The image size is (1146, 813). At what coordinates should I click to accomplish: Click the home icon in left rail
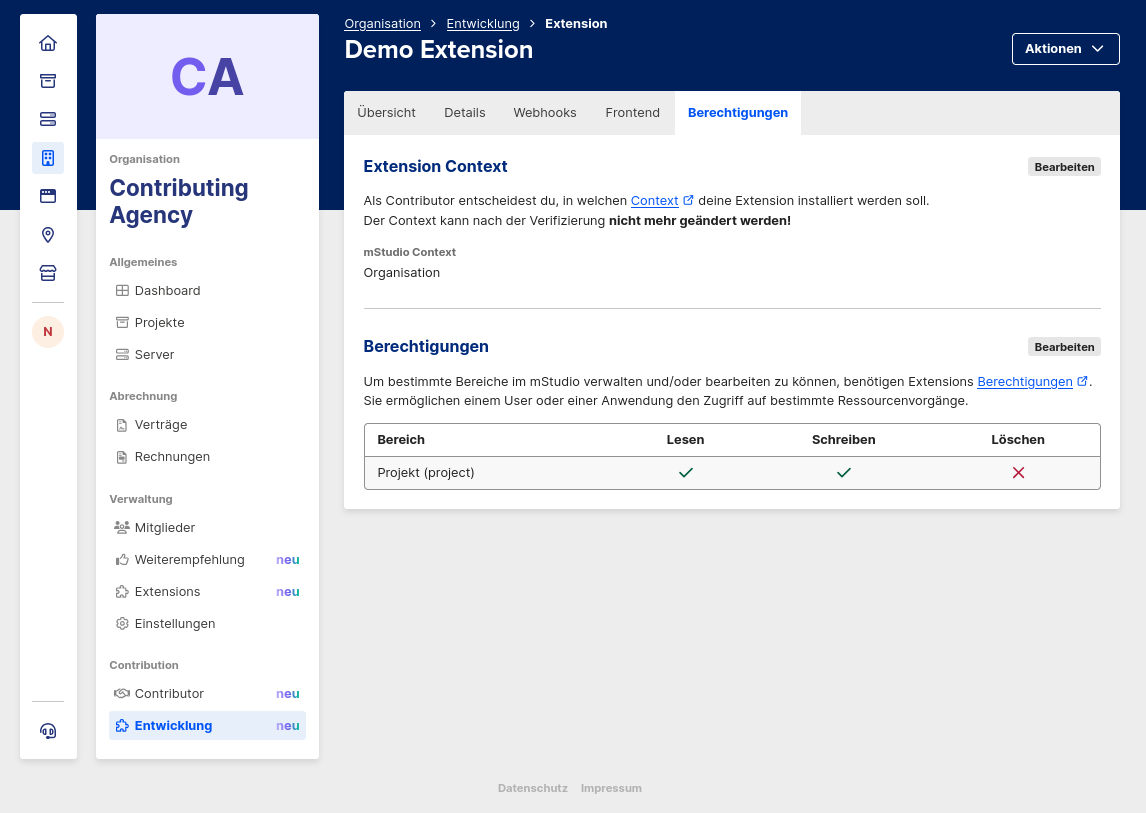click(x=48, y=43)
